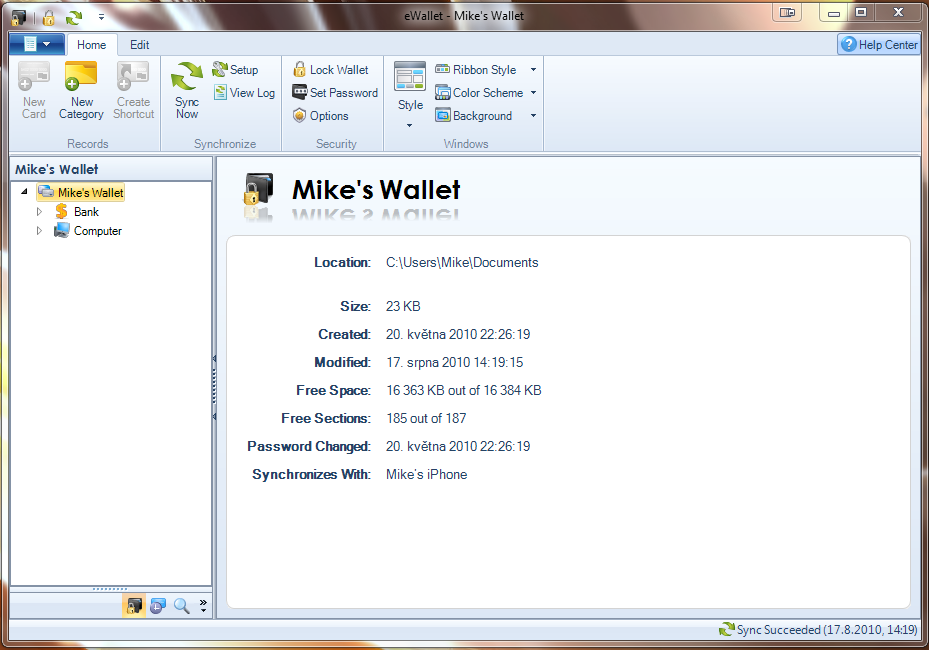
Task: Open the Background dropdown menu
Action: click(486, 116)
